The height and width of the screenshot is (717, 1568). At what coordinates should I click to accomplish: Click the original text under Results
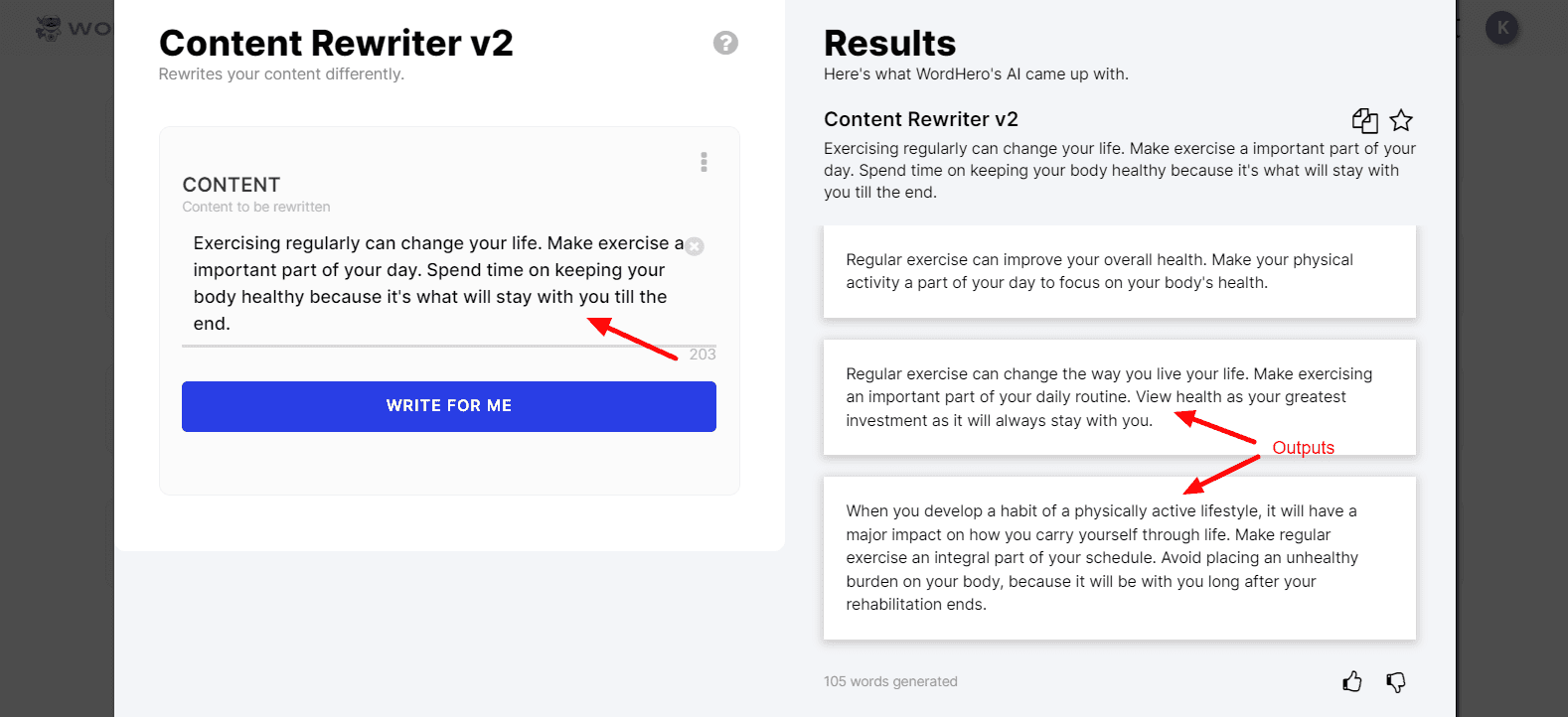(x=1119, y=170)
